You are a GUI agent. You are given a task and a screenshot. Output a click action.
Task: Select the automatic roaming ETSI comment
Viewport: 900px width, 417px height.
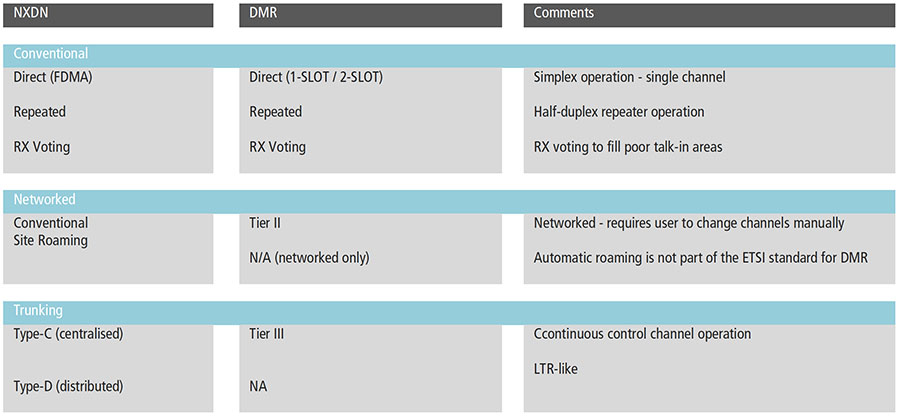700,258
